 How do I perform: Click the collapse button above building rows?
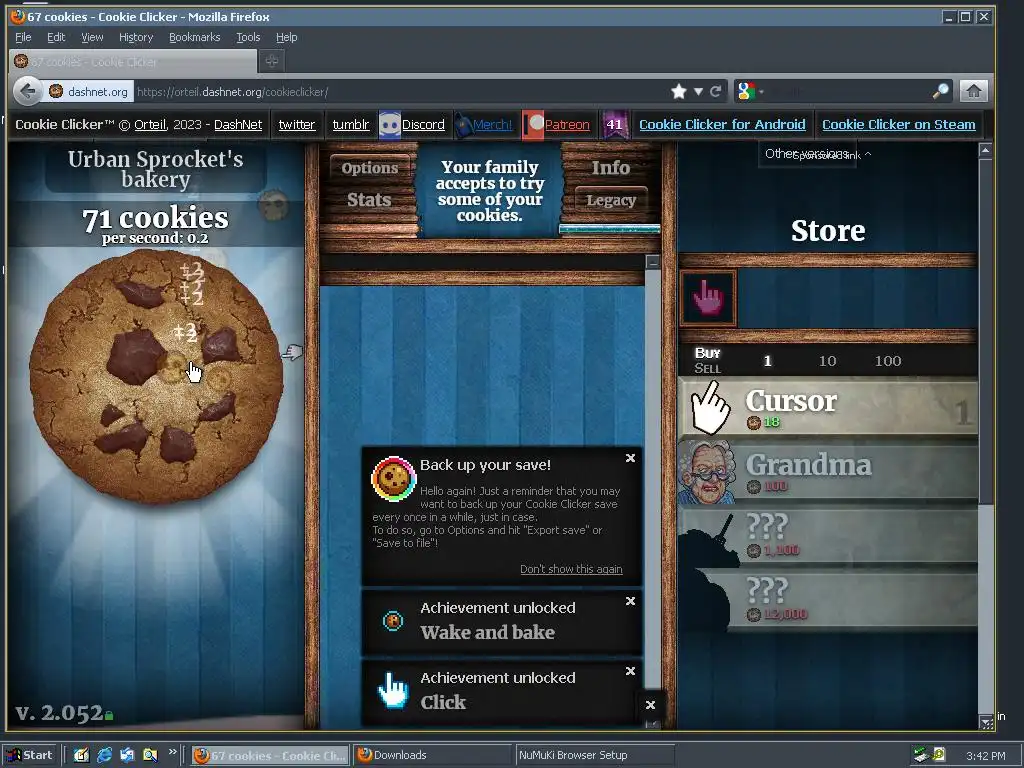(x=652, y=262)
